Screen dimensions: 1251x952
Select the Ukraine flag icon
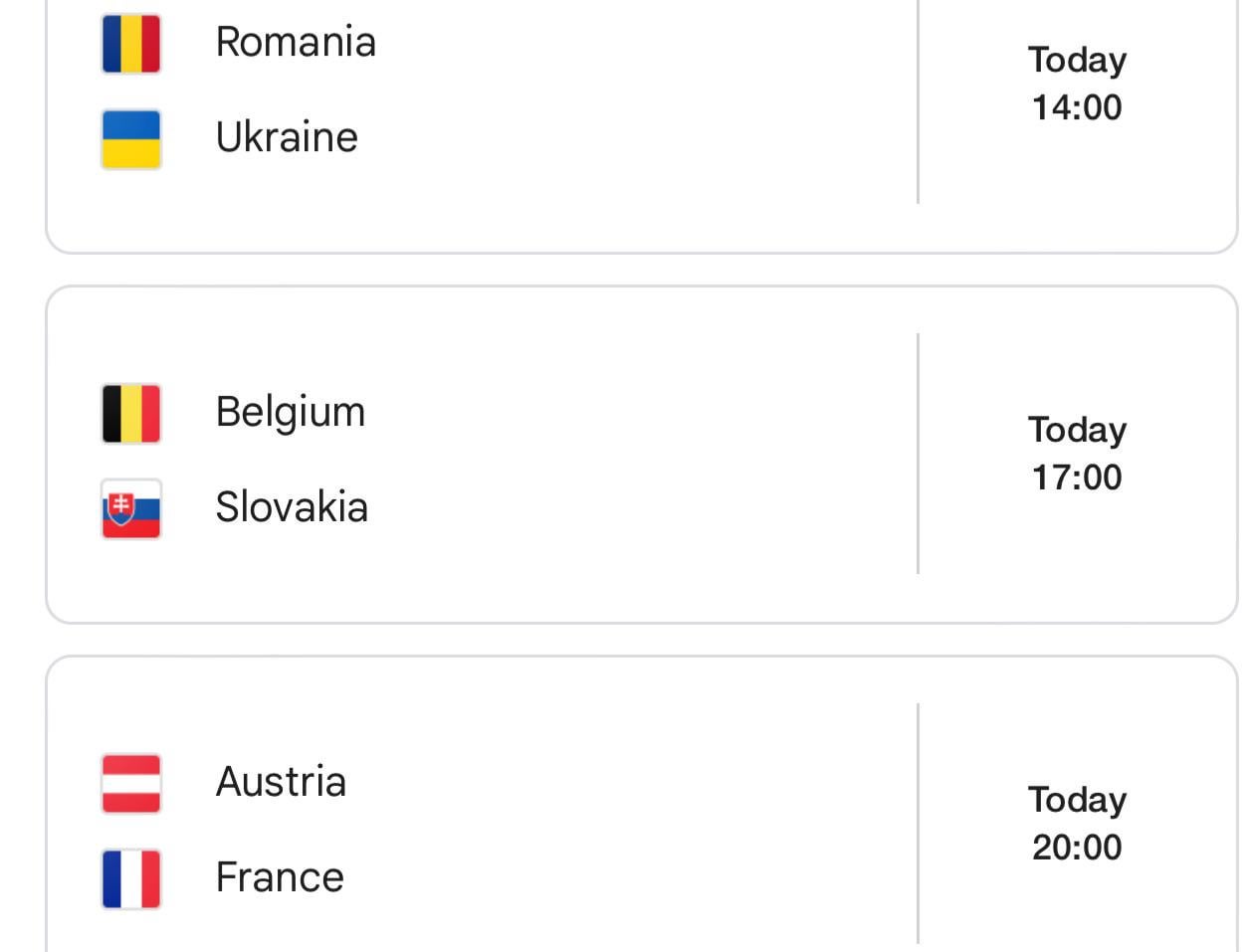click(x=131, y=137)
